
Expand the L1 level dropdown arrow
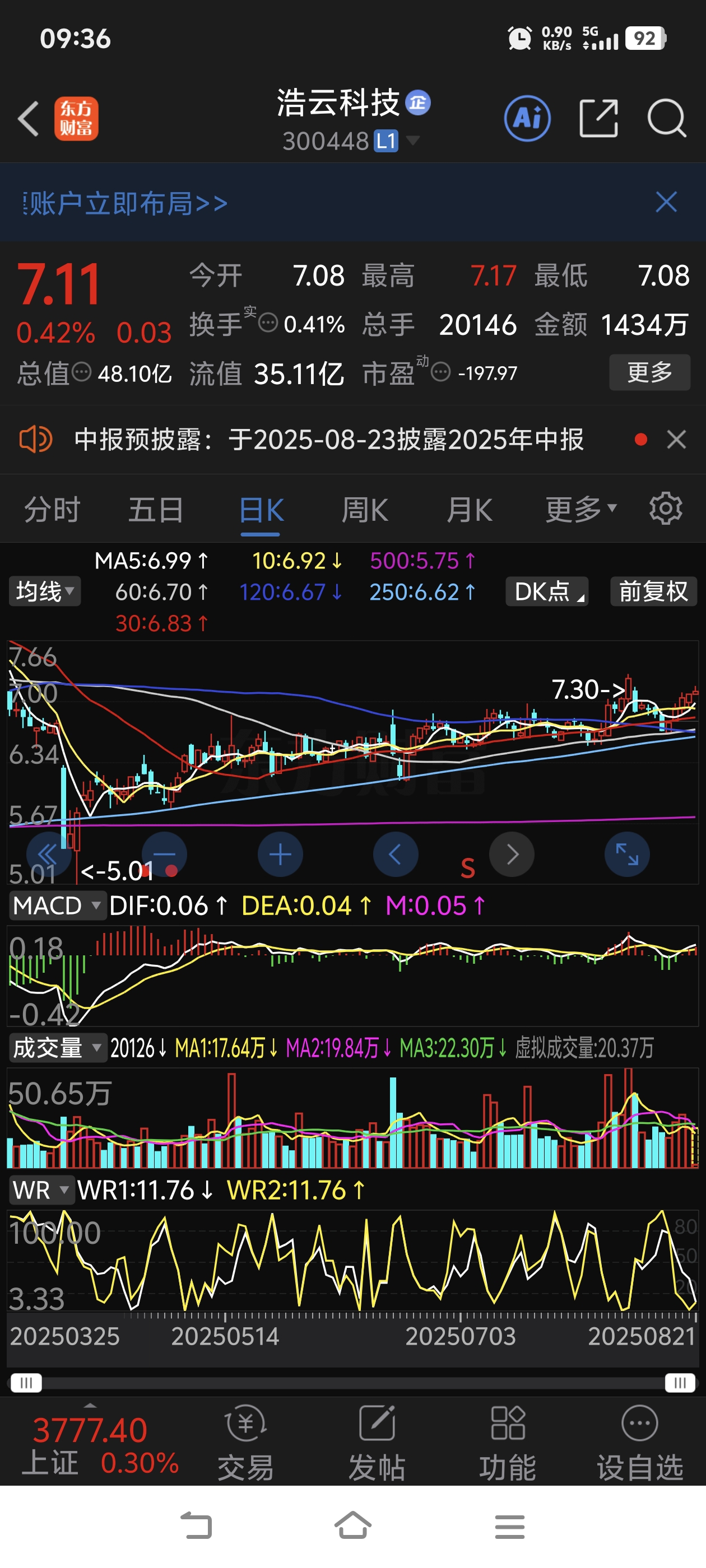coord(412,141)
